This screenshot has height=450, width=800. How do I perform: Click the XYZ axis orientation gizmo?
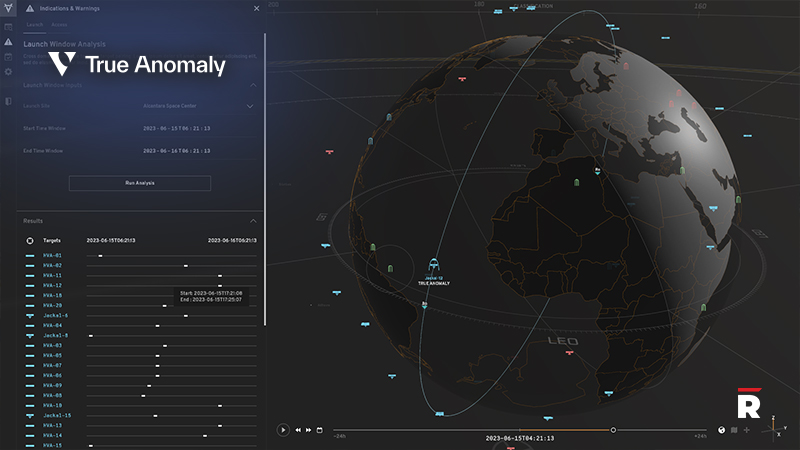(775, 428)
